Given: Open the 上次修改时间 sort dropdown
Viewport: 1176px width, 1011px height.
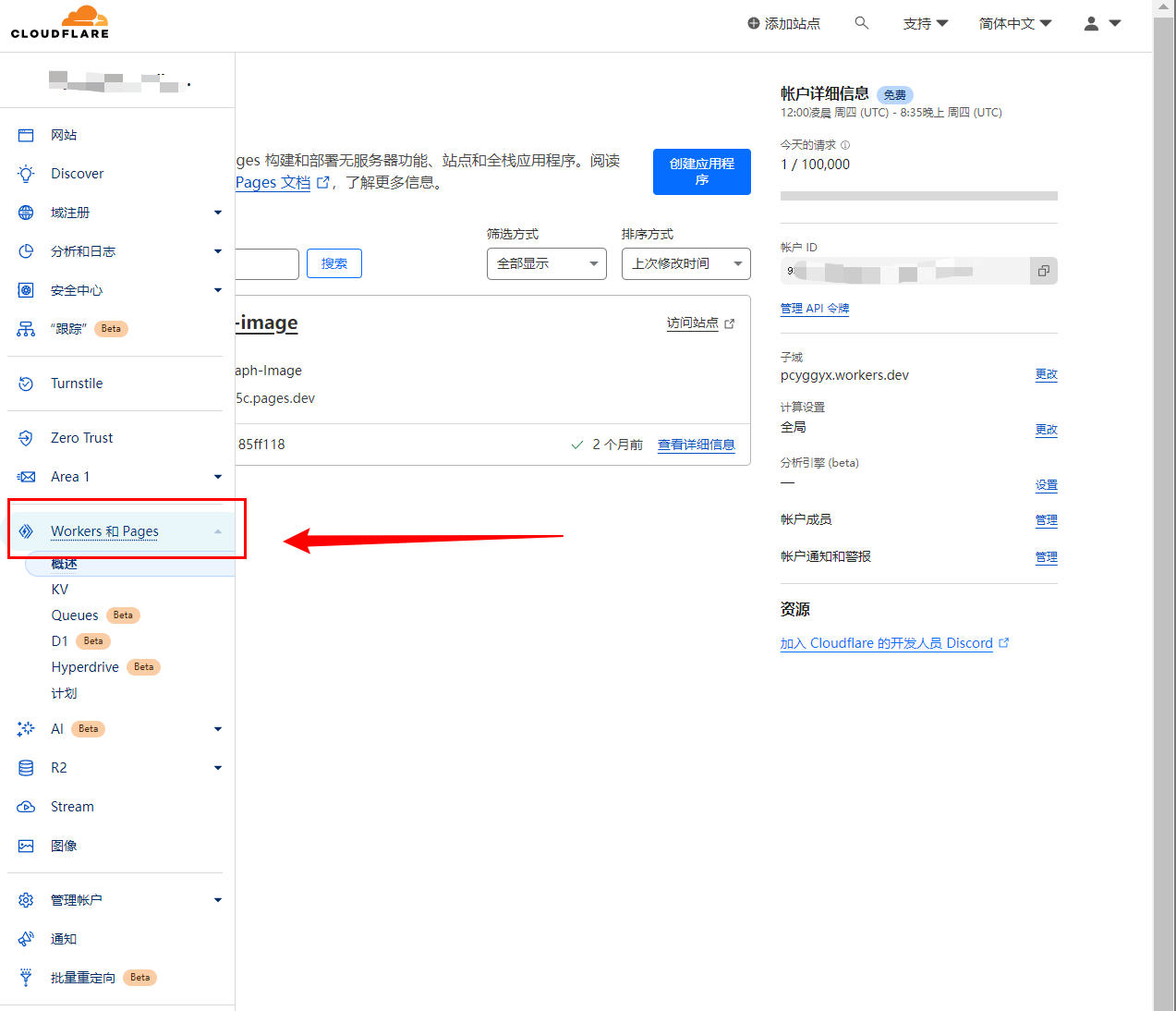Looking at the screenshot, I should point(685,264).
